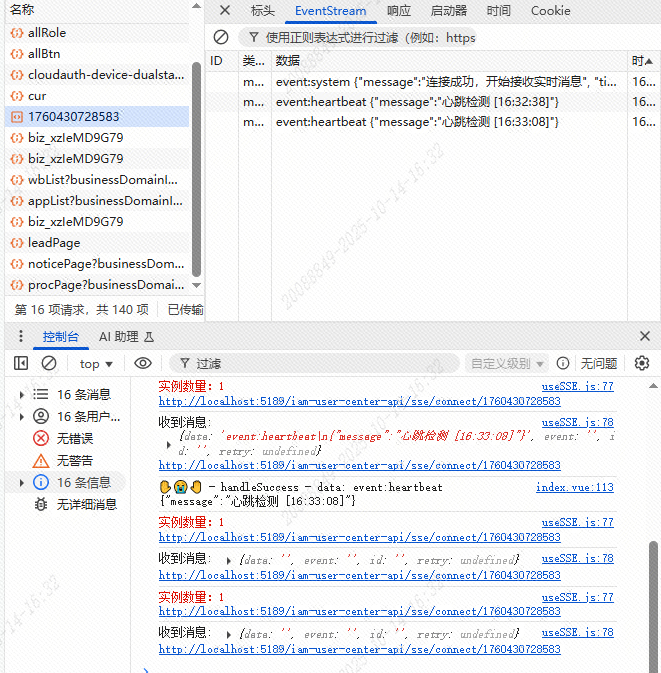661x673 pixels.
Task: Open console settings gear
Action: pos(642,363)
